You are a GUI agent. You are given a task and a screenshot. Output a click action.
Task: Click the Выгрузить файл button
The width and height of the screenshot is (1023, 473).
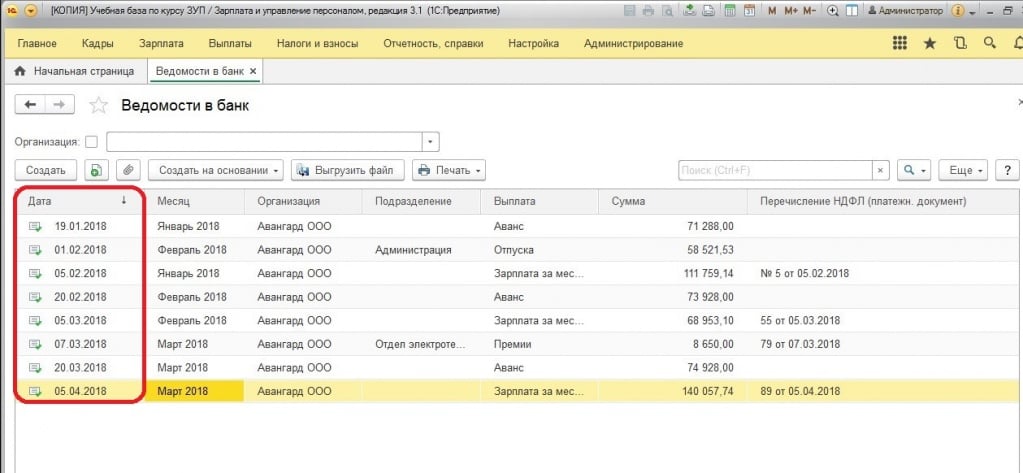tap(347, 170)
